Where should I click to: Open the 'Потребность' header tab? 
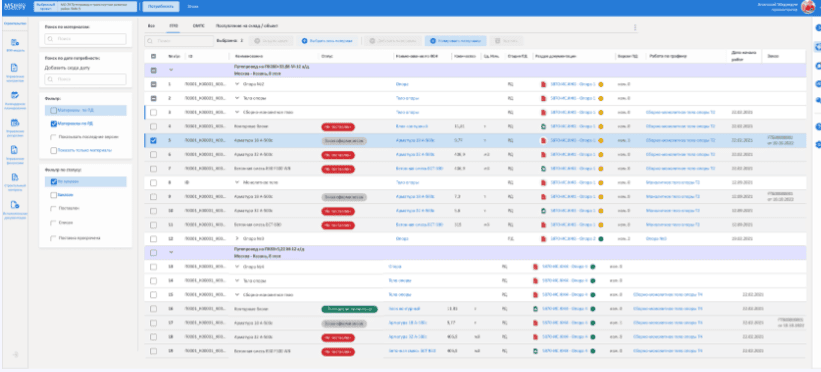[x=161, y=6]
